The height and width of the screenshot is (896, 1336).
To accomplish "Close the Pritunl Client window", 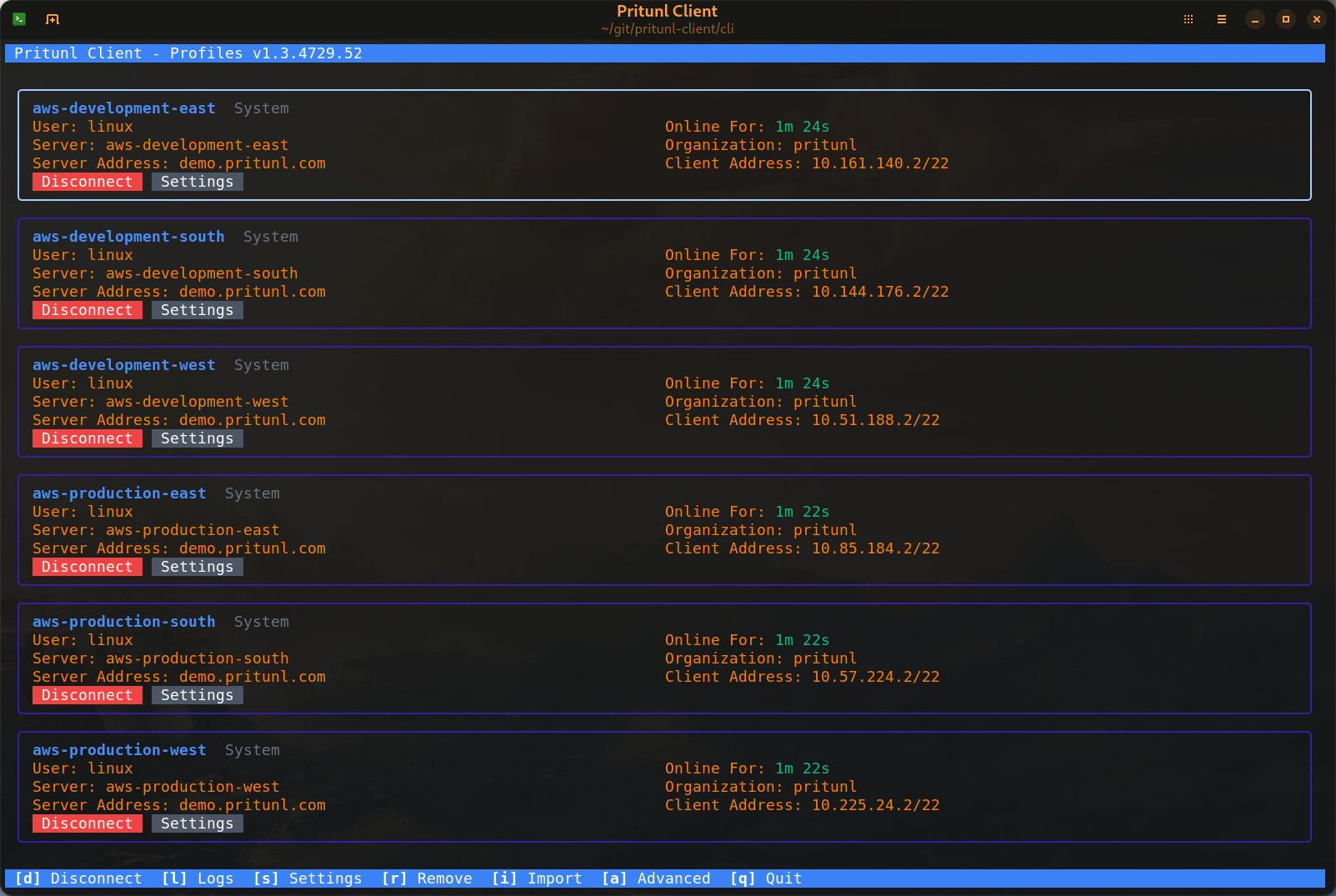I will click(x=1317, y=18).
